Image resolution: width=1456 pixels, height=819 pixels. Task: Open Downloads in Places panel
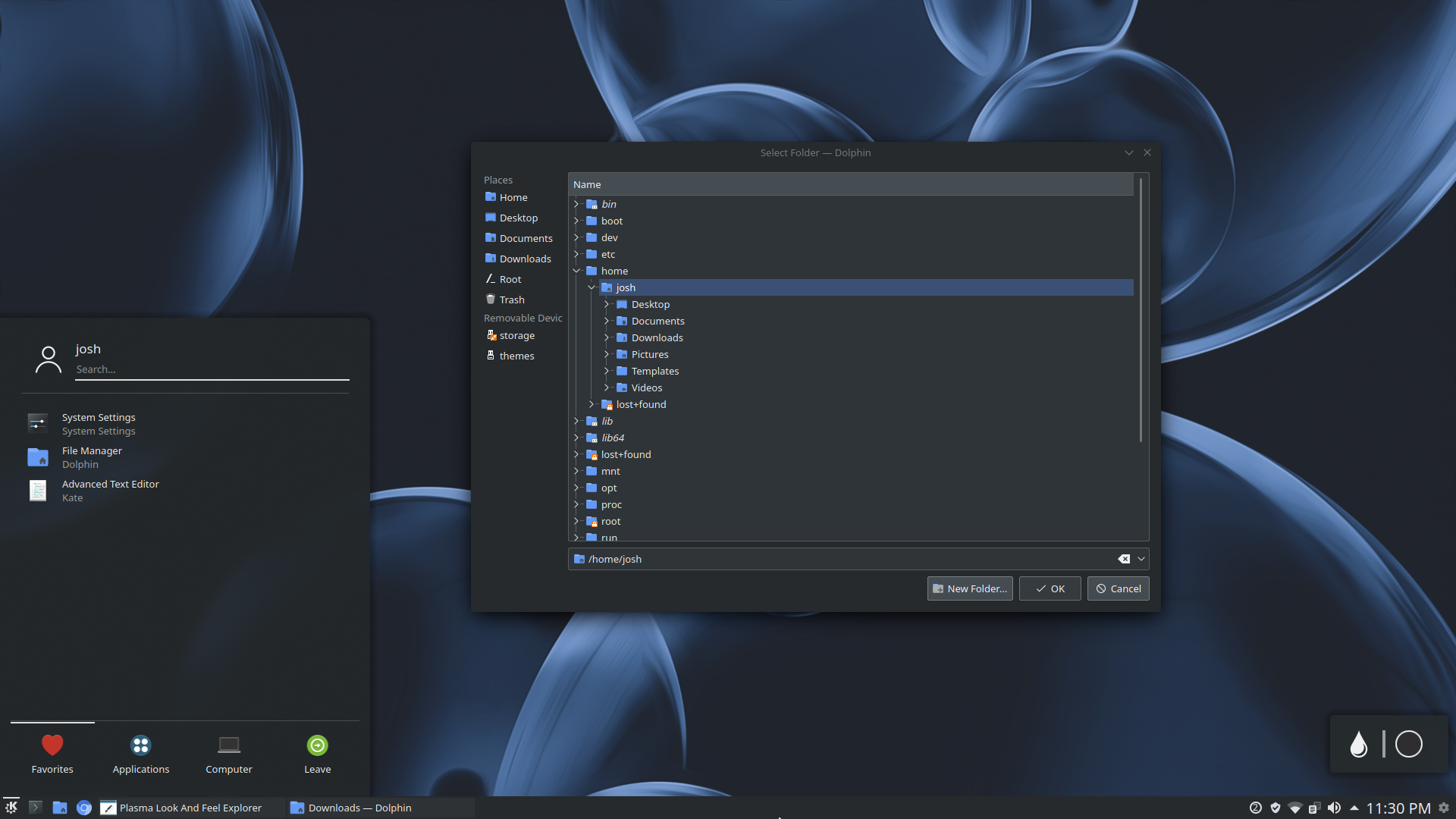[519, 259]
